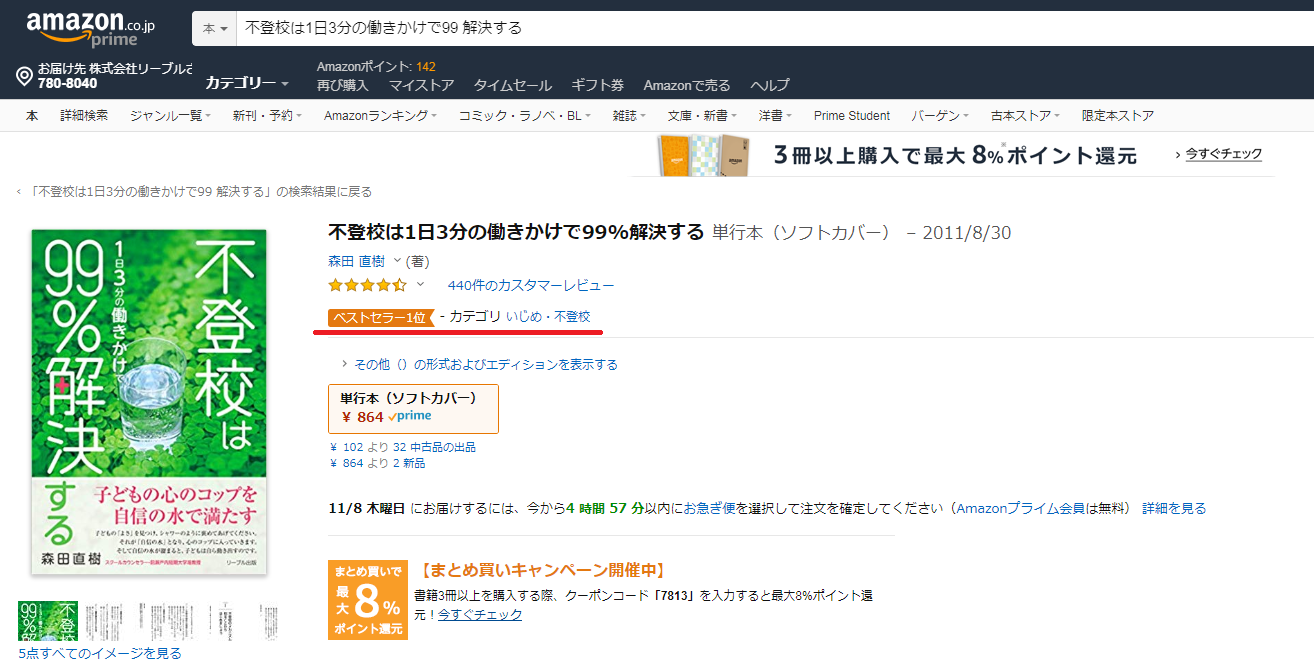
Task: Click 今すぐチェック in the campaign text
Action: [479, 614]
